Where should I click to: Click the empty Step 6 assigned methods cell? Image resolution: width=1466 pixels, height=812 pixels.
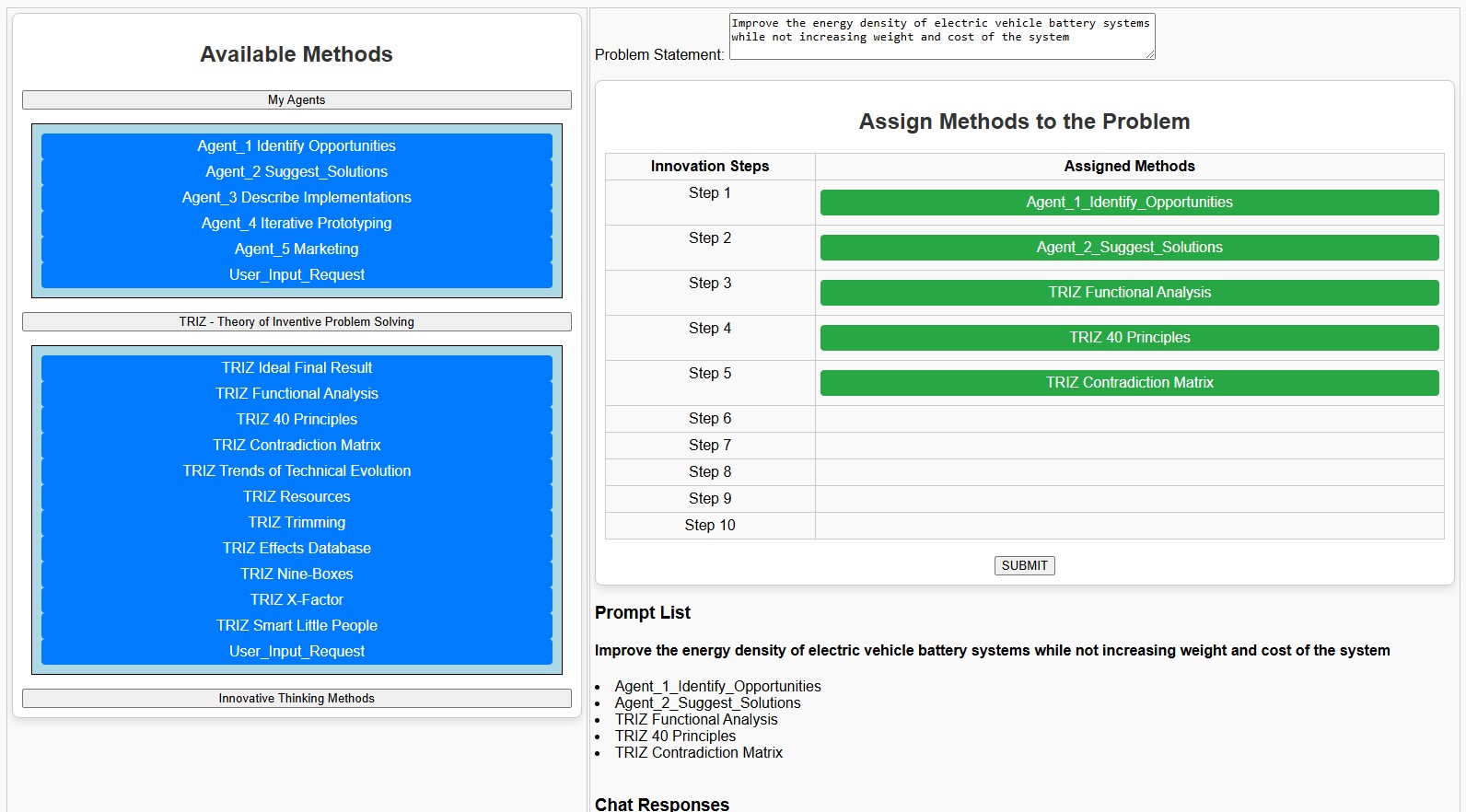[1129, 419]
